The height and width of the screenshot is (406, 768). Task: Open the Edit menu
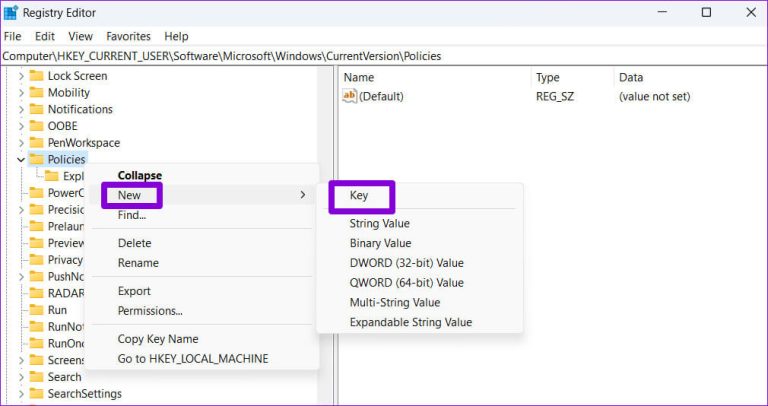point(45,36)
